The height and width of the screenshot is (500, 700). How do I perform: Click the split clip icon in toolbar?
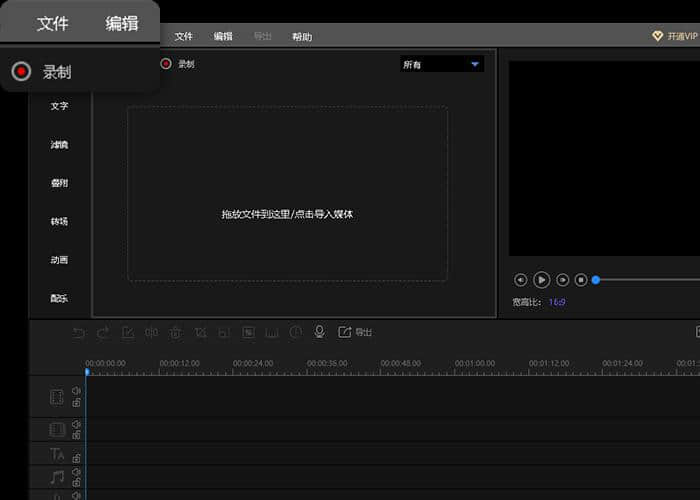[151, 332]
